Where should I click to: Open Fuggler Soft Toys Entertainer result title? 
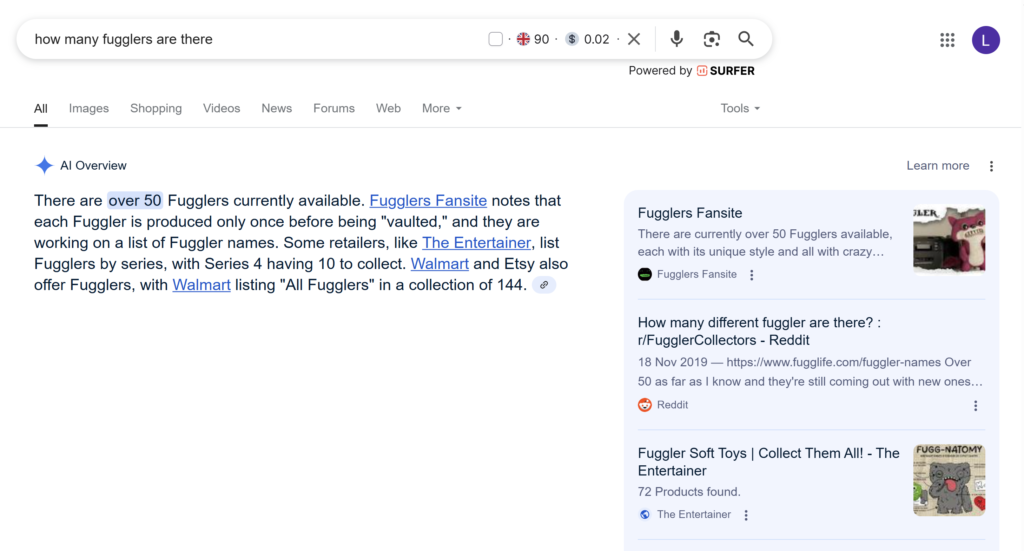pyautogui.click(x=769, y=462)
